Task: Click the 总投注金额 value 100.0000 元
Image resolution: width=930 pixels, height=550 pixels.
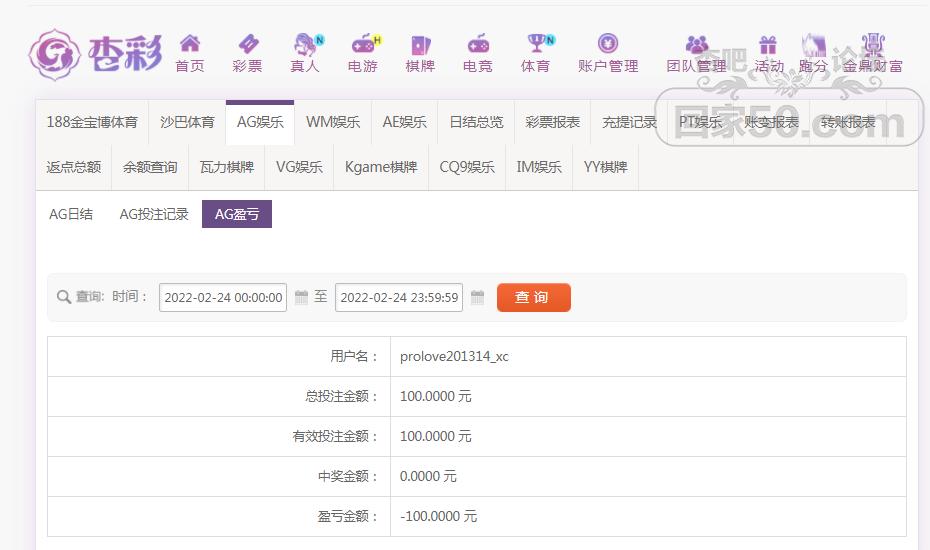Action: [x=436, y=396]
